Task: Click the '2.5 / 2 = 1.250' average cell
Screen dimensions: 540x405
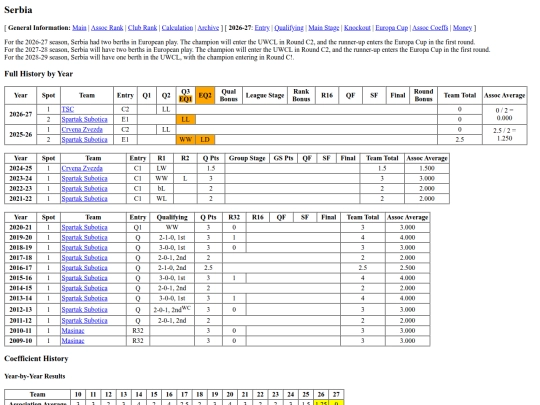Action: point(505,134)
